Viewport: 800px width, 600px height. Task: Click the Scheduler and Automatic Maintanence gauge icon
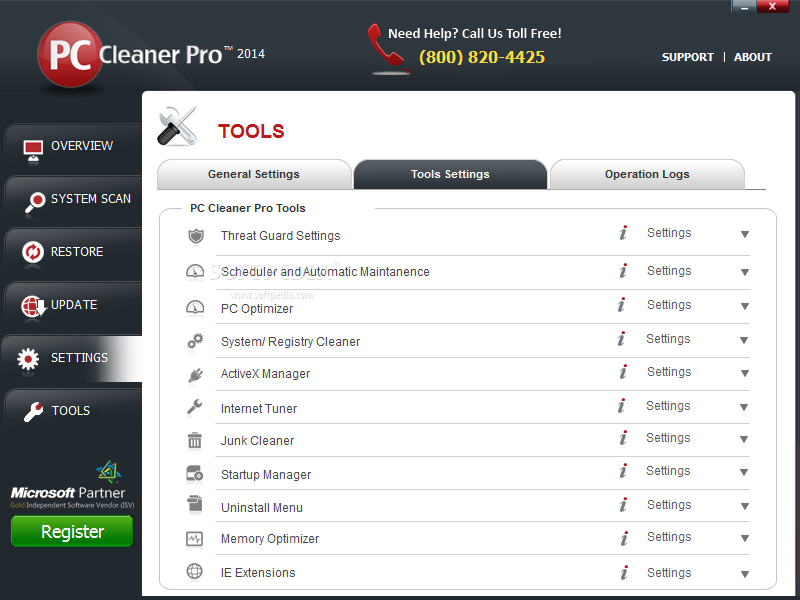click(195, 272)
